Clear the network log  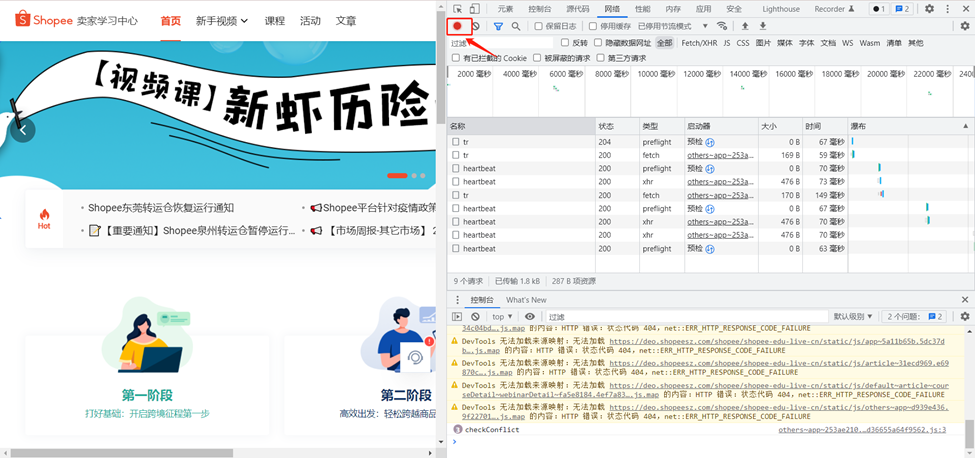pos(476,26)
